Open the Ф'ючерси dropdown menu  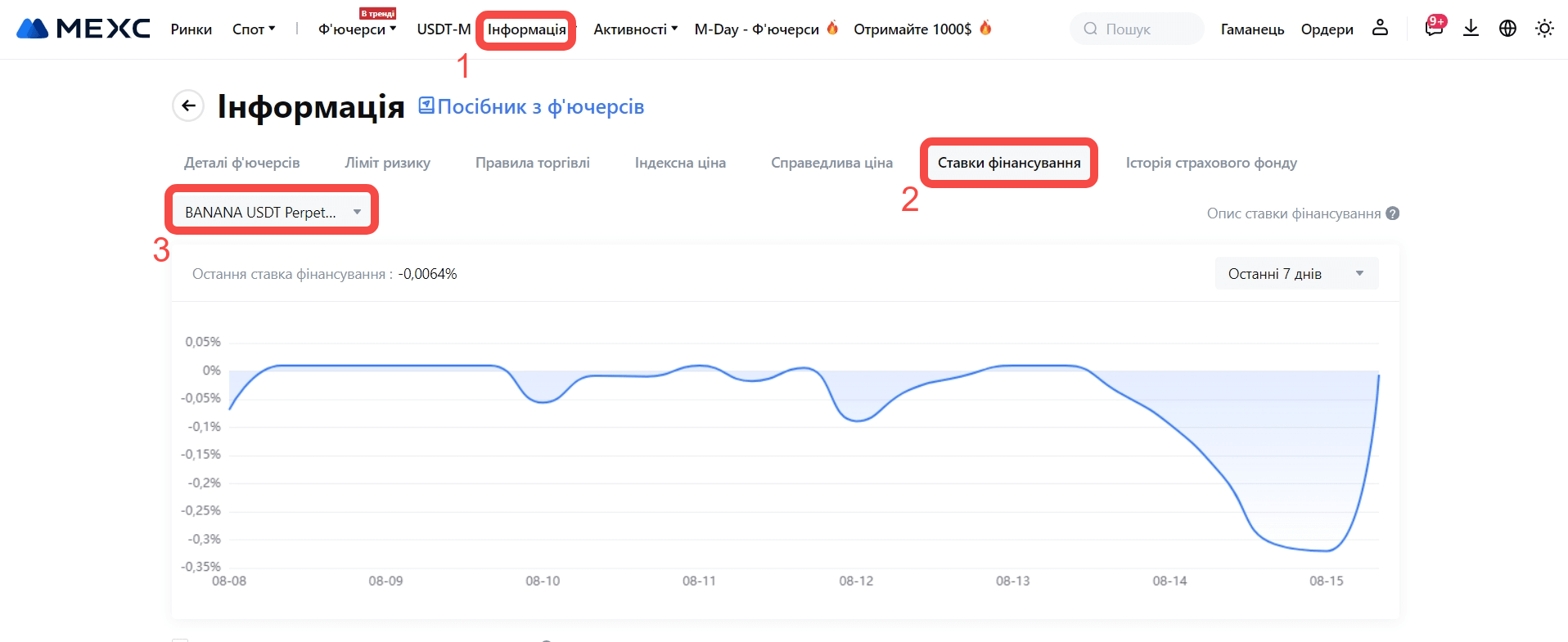(357, 29)
